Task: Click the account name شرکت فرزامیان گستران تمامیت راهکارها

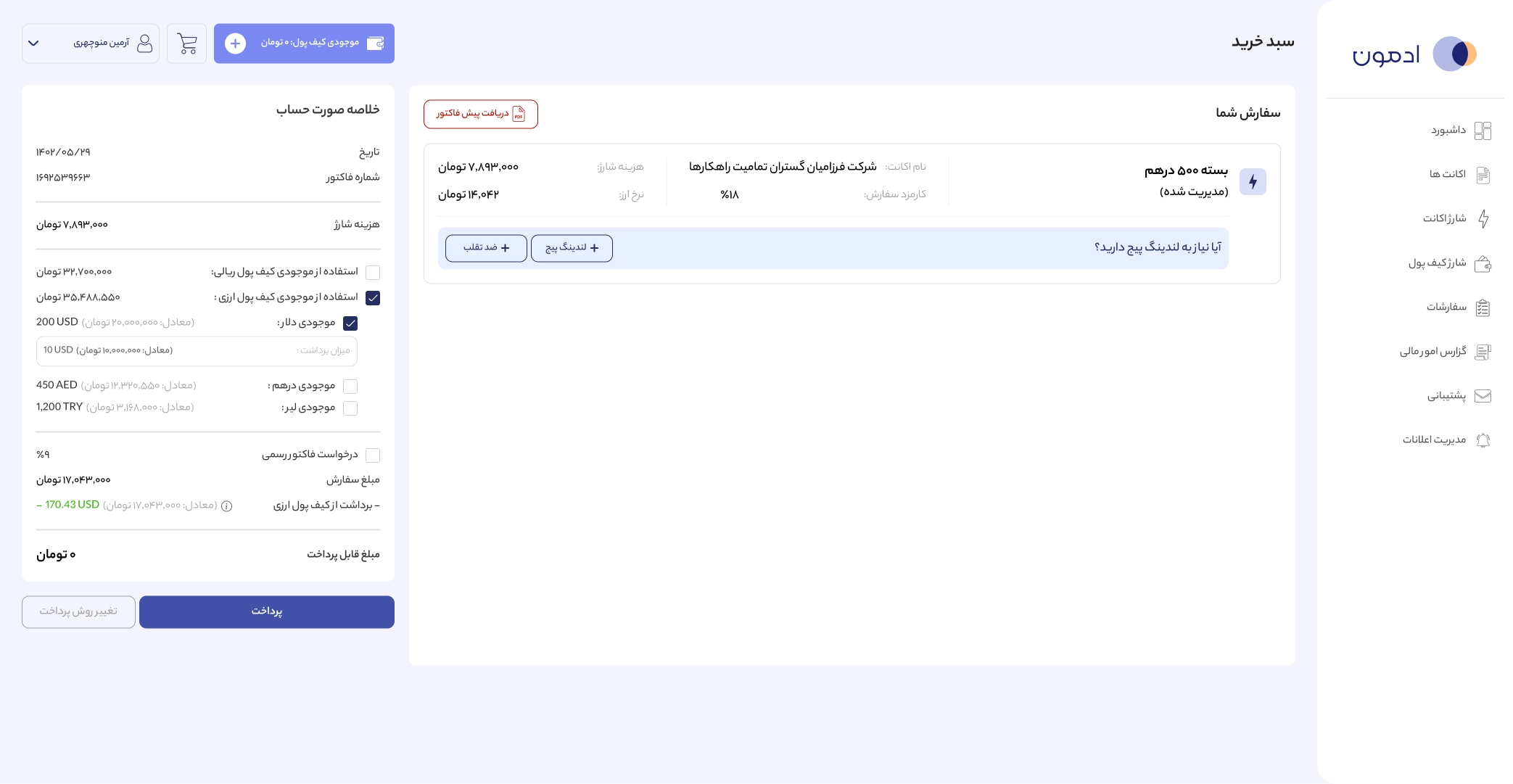Action: (783, 167)
